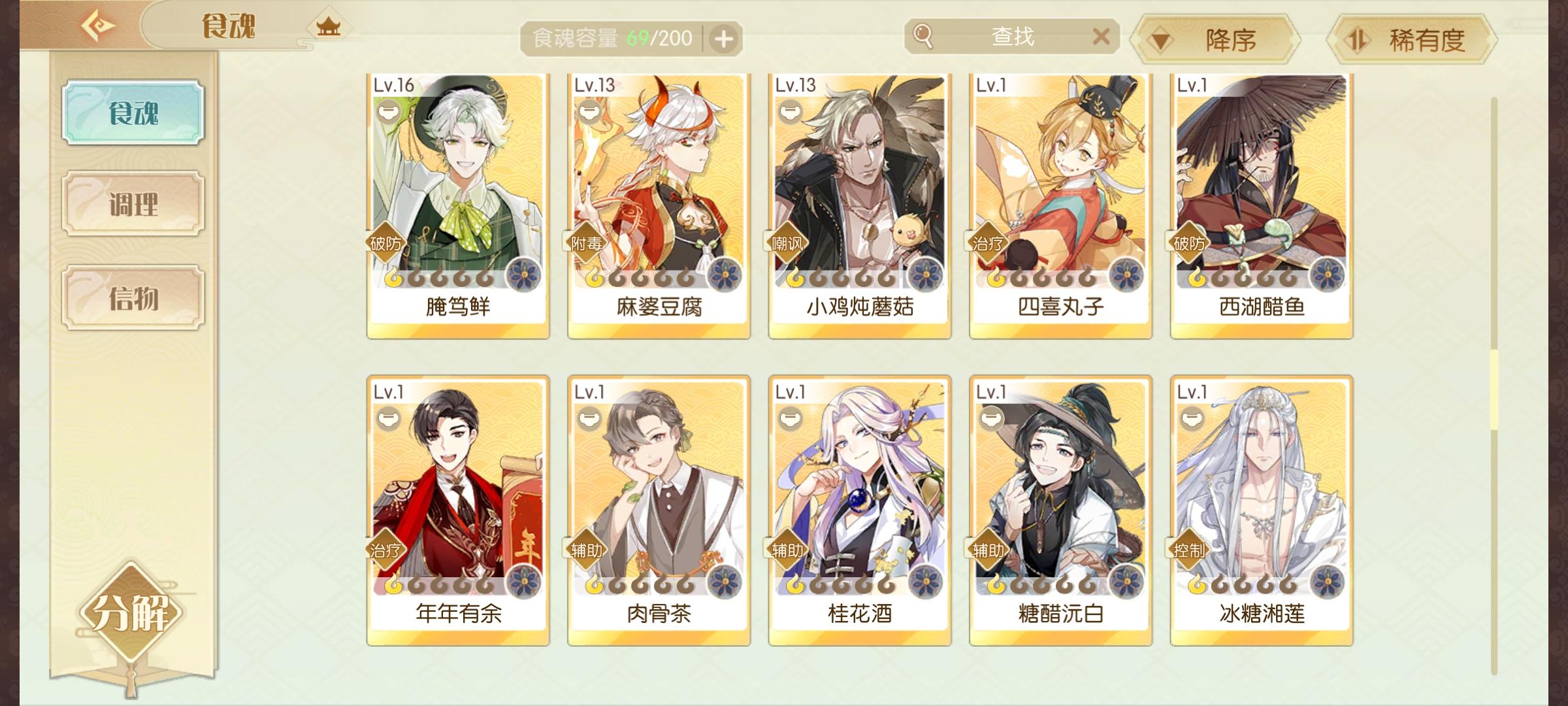
Task: Click the 嘲讽 role badge on 小鸡炖蘑菇
Action: (x=787, y=244)
